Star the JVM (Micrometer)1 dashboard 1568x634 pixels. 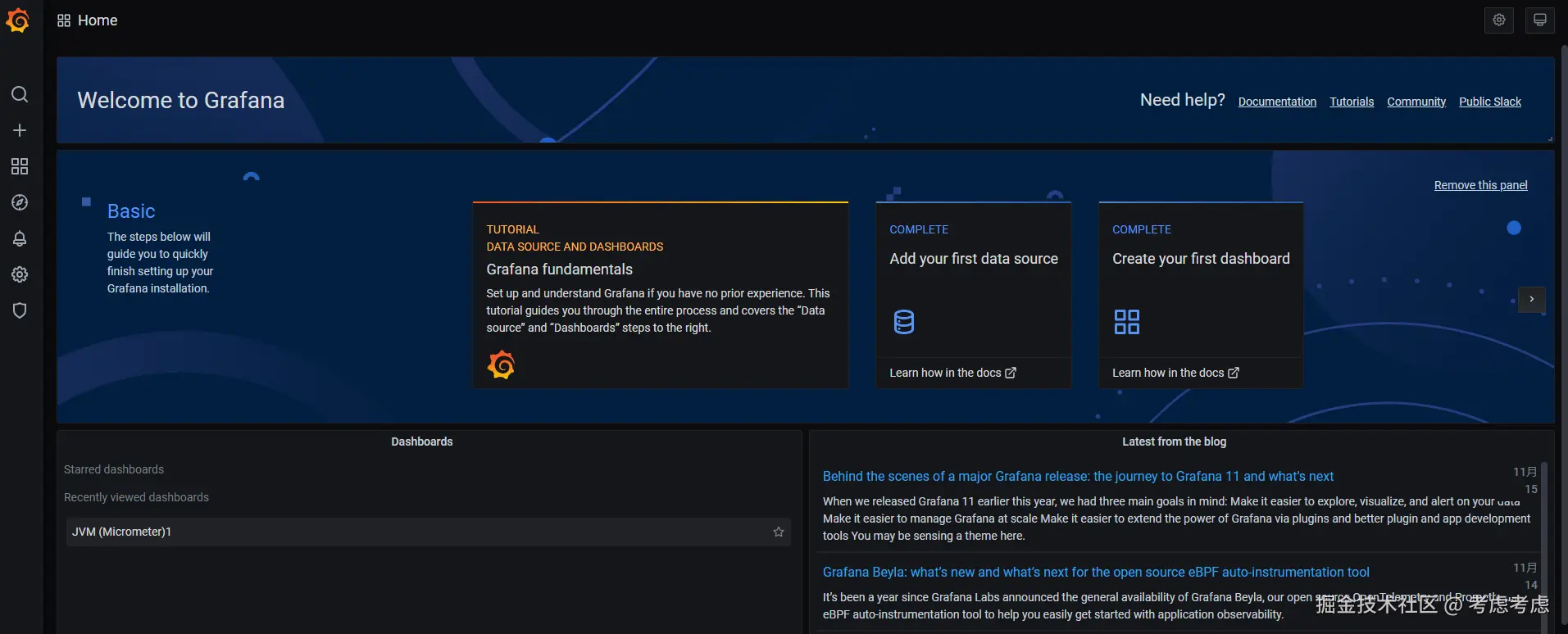tap(779, 532)
